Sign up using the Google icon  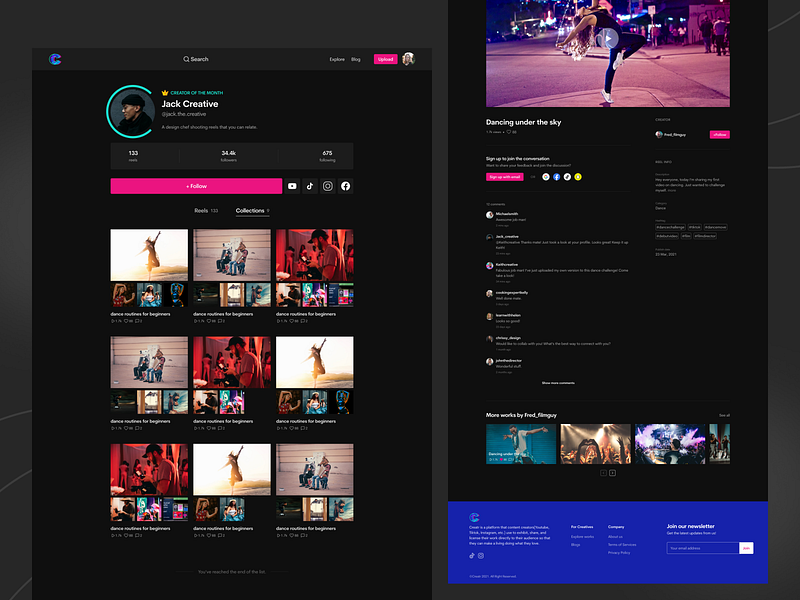click(546, 177)
